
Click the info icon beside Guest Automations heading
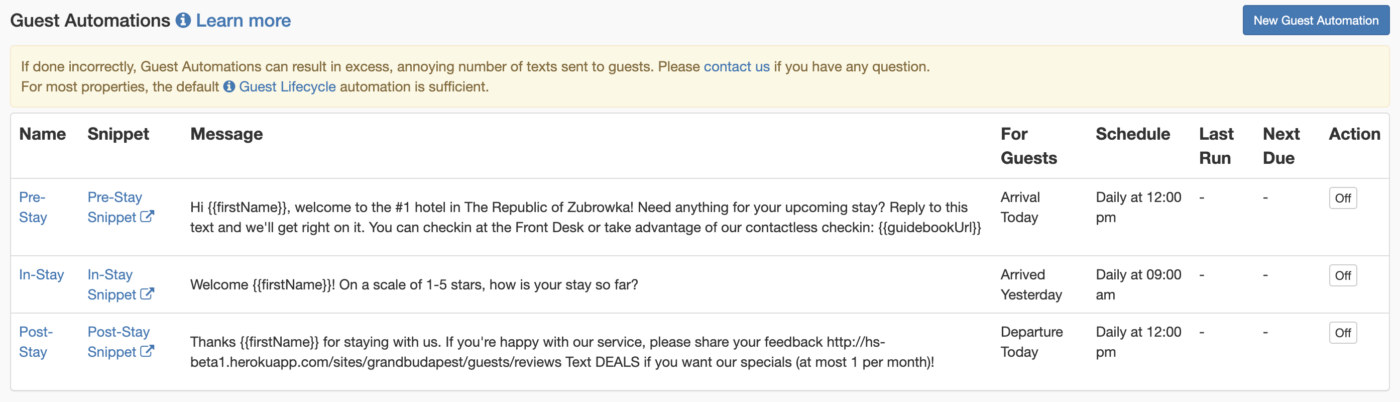(x=183, y=21)
